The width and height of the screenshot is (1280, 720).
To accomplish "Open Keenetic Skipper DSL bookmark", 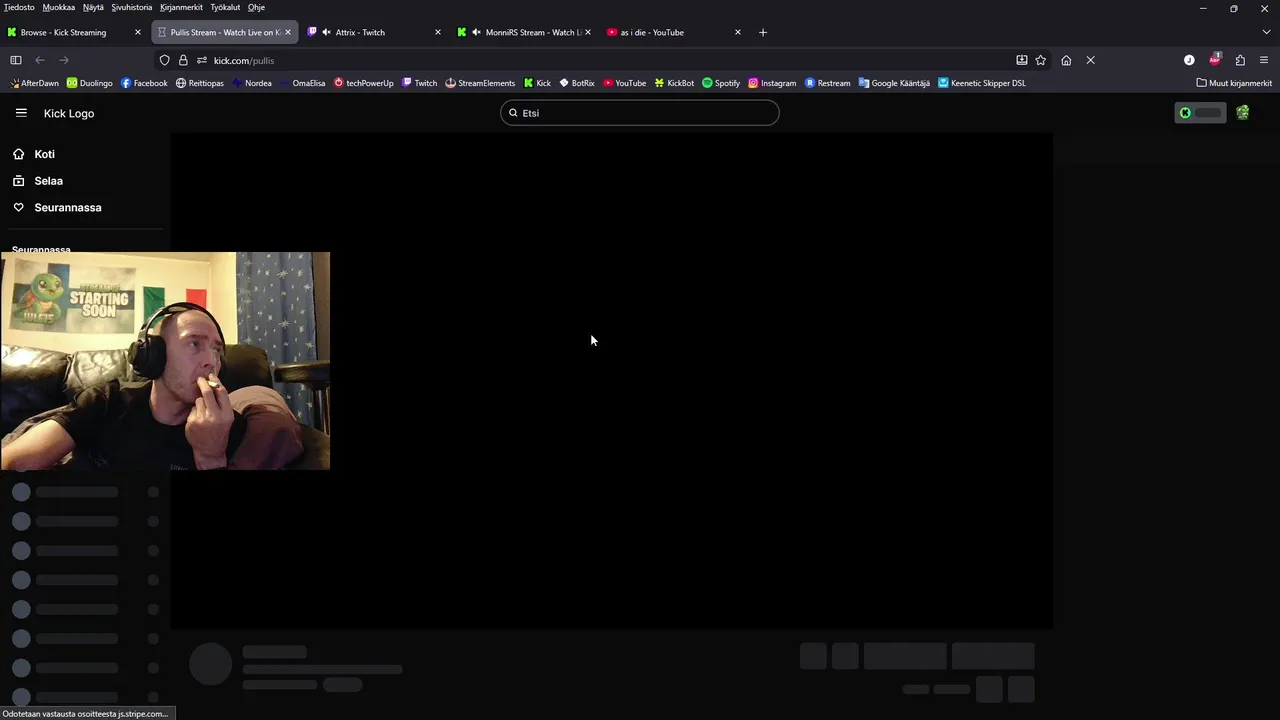I will pos(982,83).
